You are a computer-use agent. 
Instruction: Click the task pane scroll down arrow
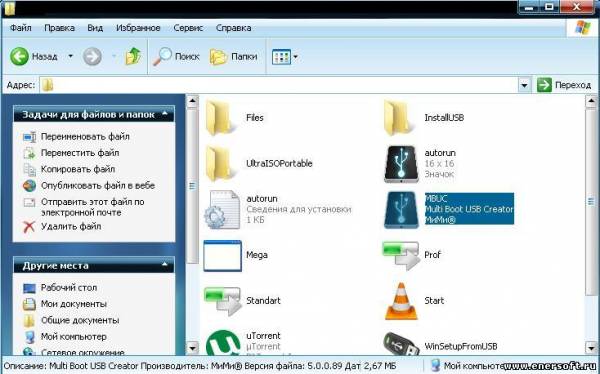192,348
